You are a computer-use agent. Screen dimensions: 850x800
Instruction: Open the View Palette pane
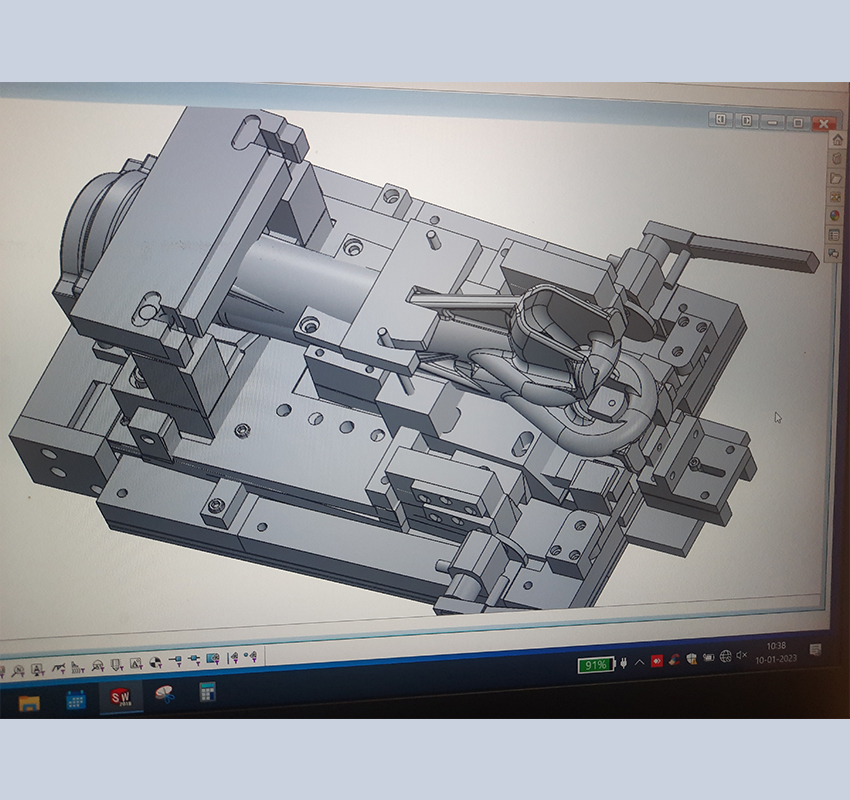coord(836,197)
